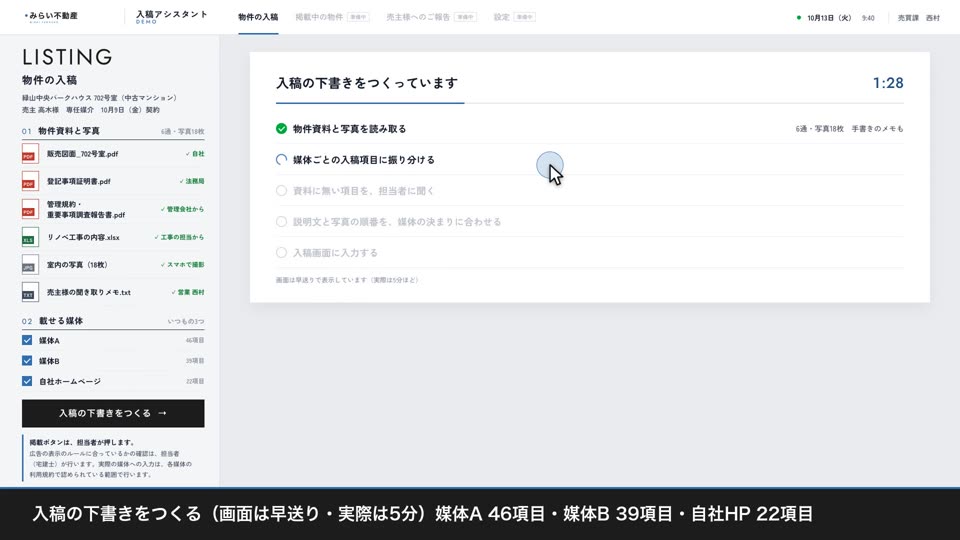This screenshot has height=540, width=960.
Task: Select file name 登記事項証明書.pdf
Action: [x=79, y=181]
